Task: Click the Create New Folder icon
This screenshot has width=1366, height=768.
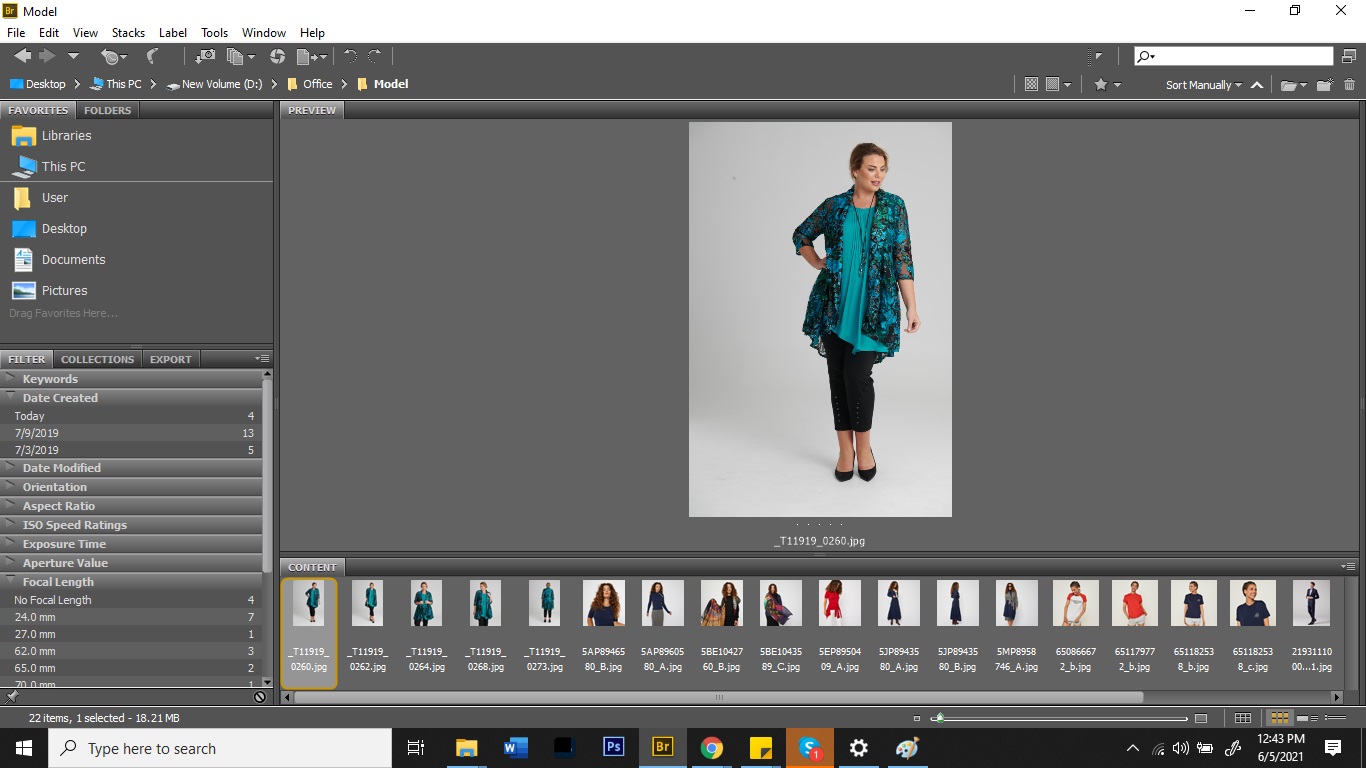Action: [1324, 85]
